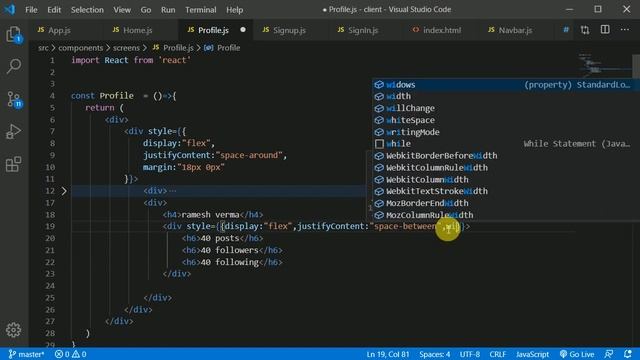Screen dimensions: 640x360
Task: Switch to the Navbar.js tab
Action: point(515,30)
